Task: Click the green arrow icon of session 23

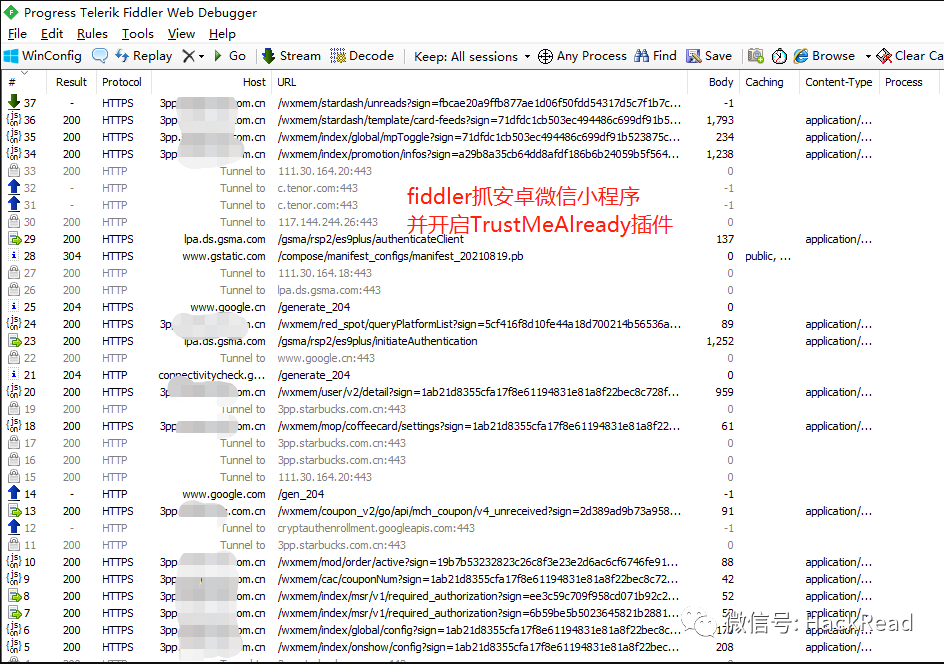Action: (14, 340)
